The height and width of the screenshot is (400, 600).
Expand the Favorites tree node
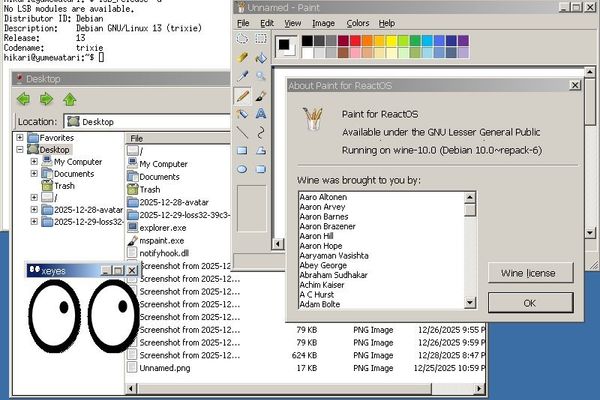[20, 137]
